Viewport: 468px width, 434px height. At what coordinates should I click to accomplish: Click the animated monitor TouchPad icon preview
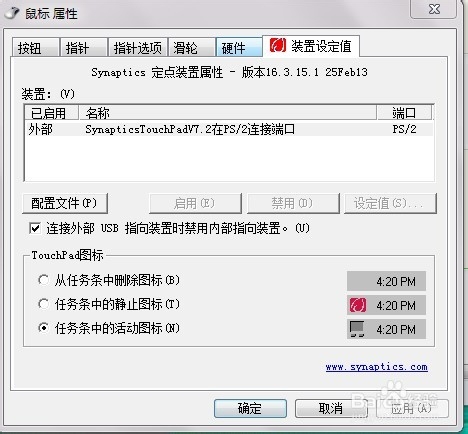pos(357,329)
